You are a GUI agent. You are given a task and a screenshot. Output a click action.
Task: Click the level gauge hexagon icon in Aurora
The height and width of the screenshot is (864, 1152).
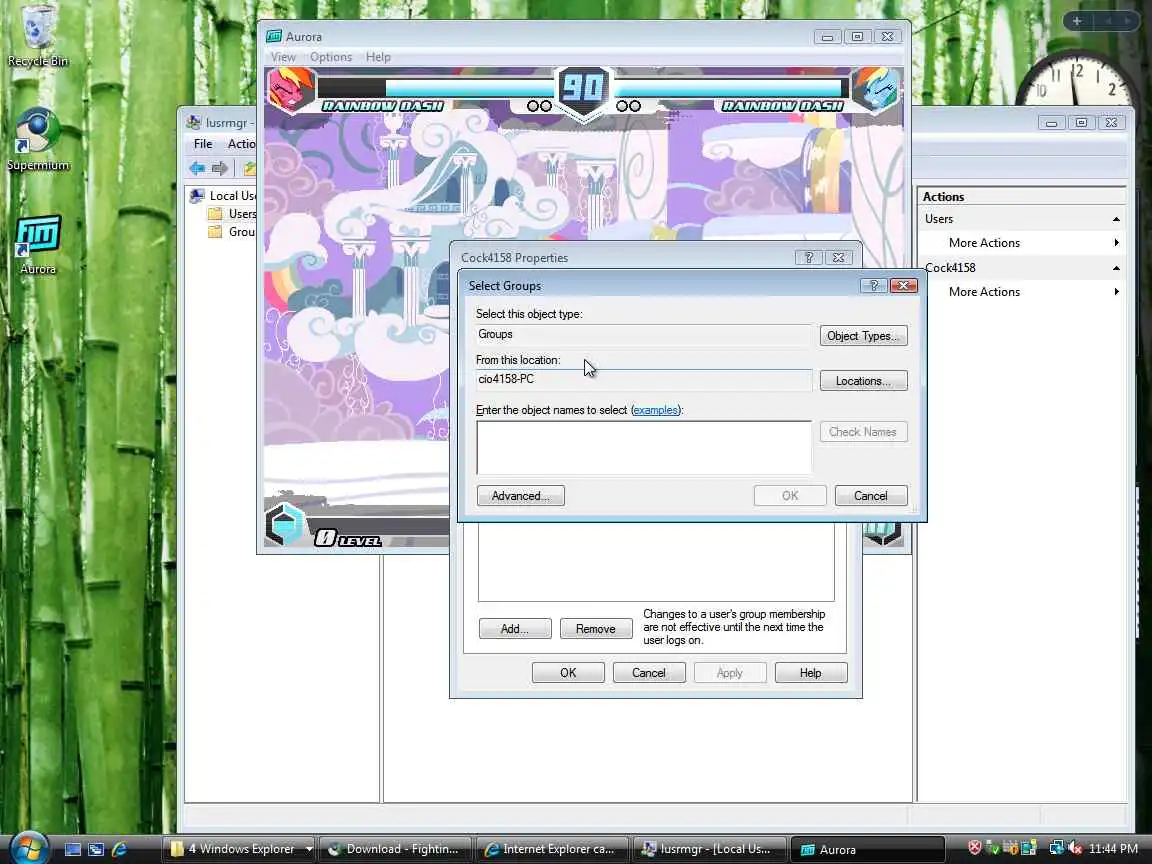(284, 525)
